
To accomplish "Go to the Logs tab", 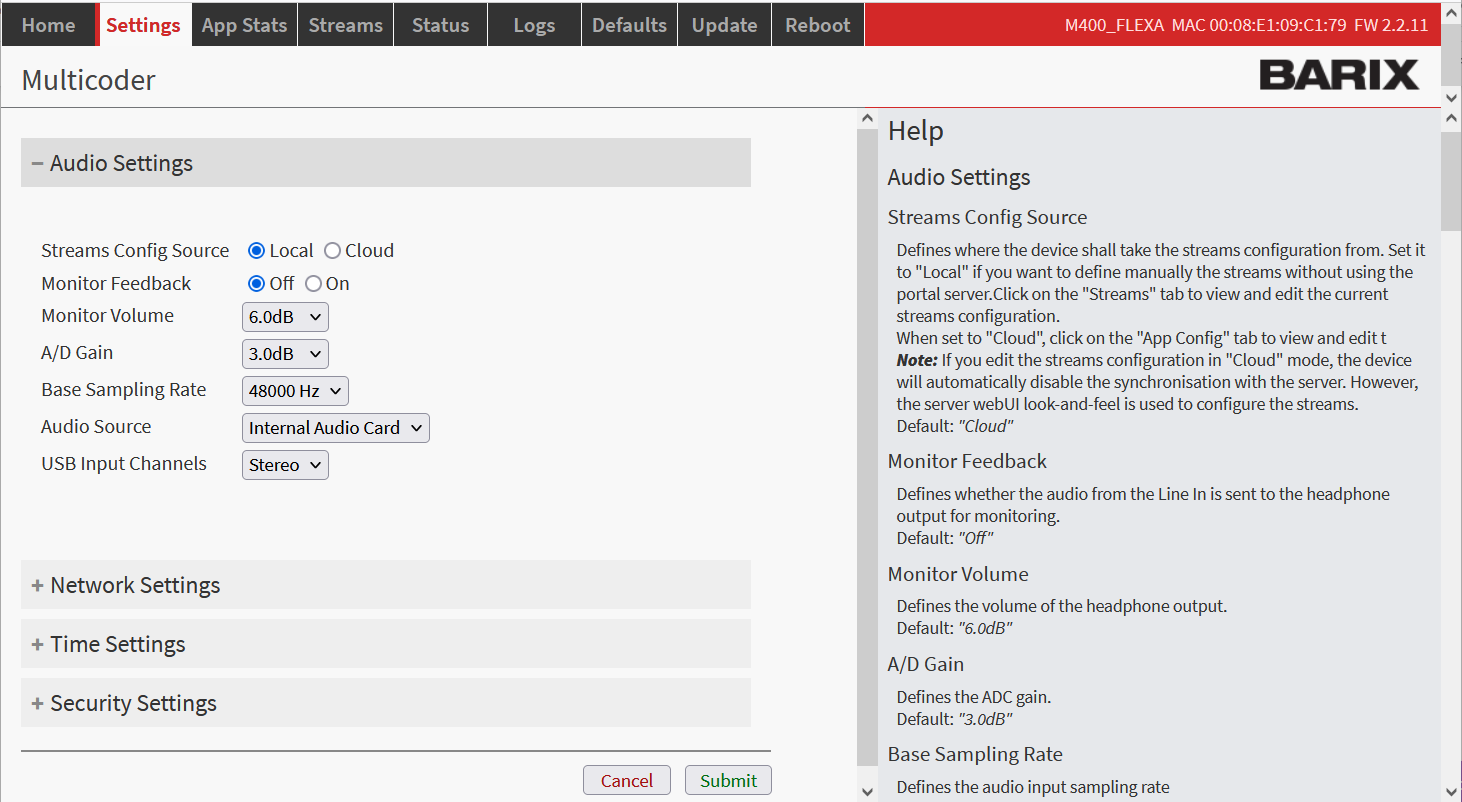I will click(534, 25).
